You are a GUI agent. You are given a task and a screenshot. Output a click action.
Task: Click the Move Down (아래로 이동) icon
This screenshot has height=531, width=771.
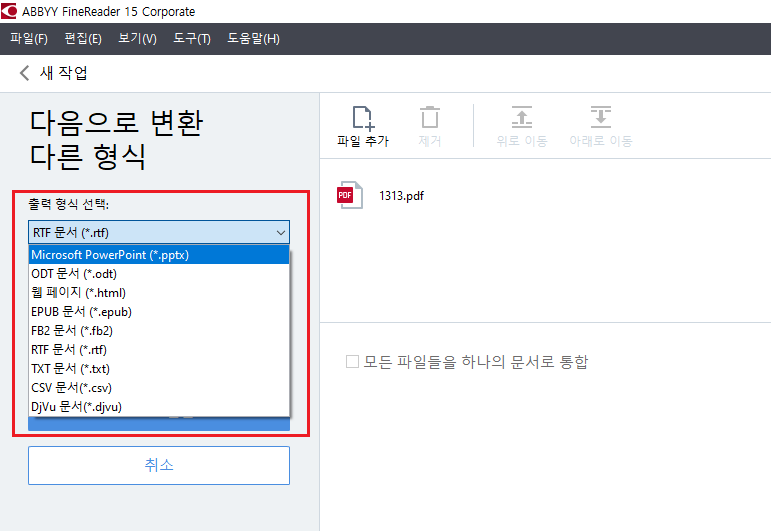[x=600, y=118]
